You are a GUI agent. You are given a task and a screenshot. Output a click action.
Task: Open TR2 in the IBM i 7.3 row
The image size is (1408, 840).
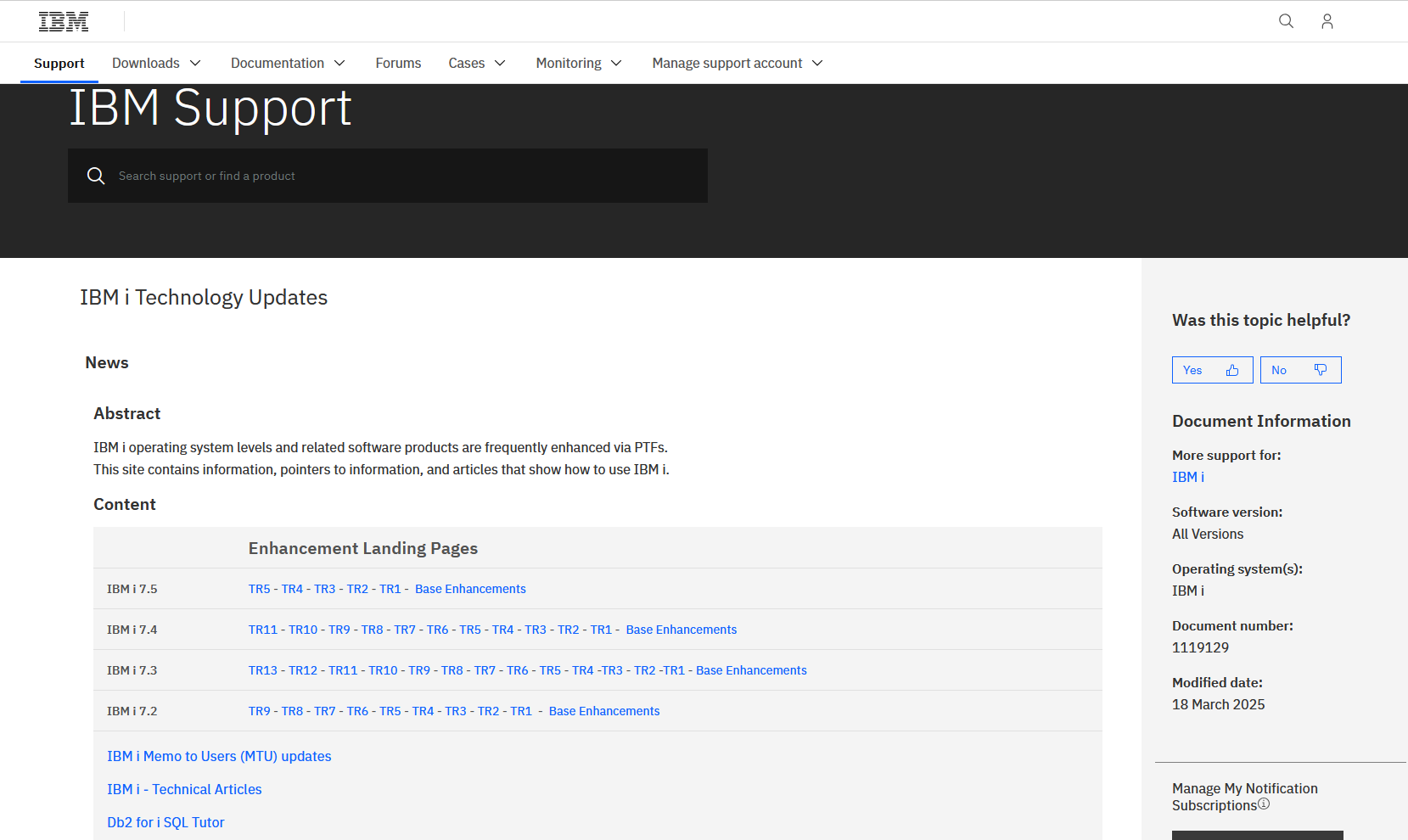tap(645, 670)
